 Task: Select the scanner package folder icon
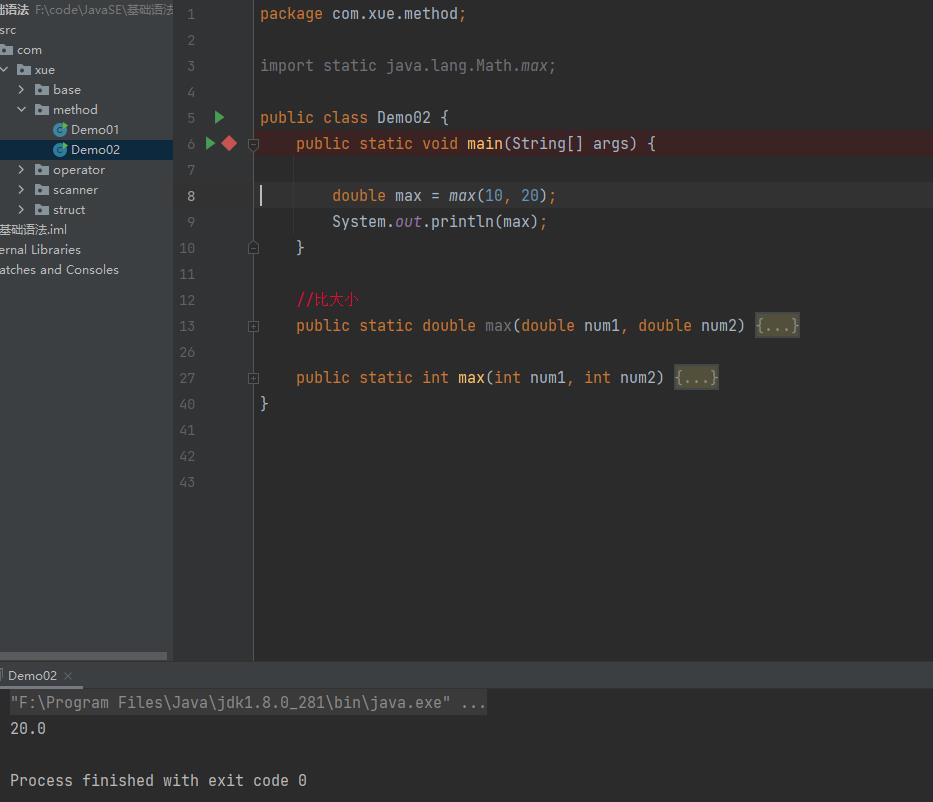click(x=42, y=190)
